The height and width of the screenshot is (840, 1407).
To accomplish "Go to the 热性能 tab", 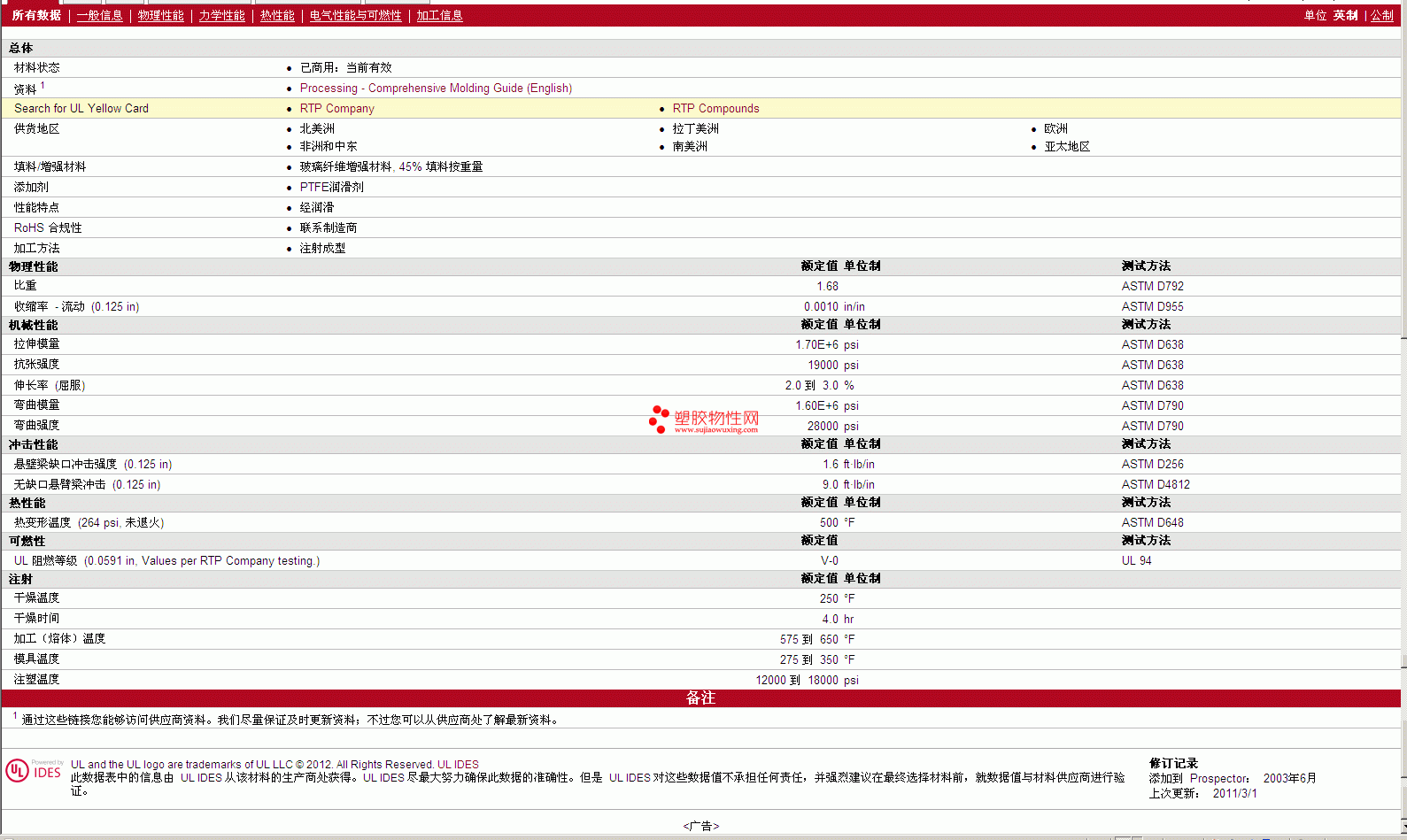I will tap(277, 15).
